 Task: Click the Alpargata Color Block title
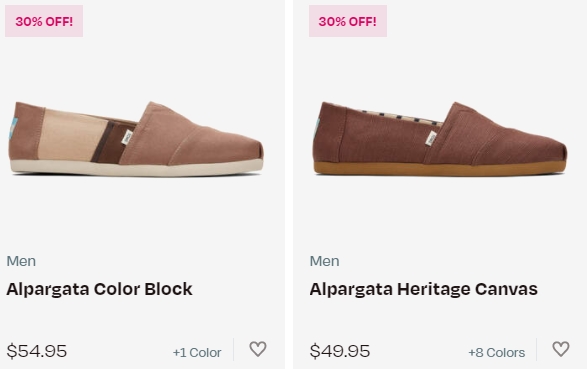tap(99, 289)
